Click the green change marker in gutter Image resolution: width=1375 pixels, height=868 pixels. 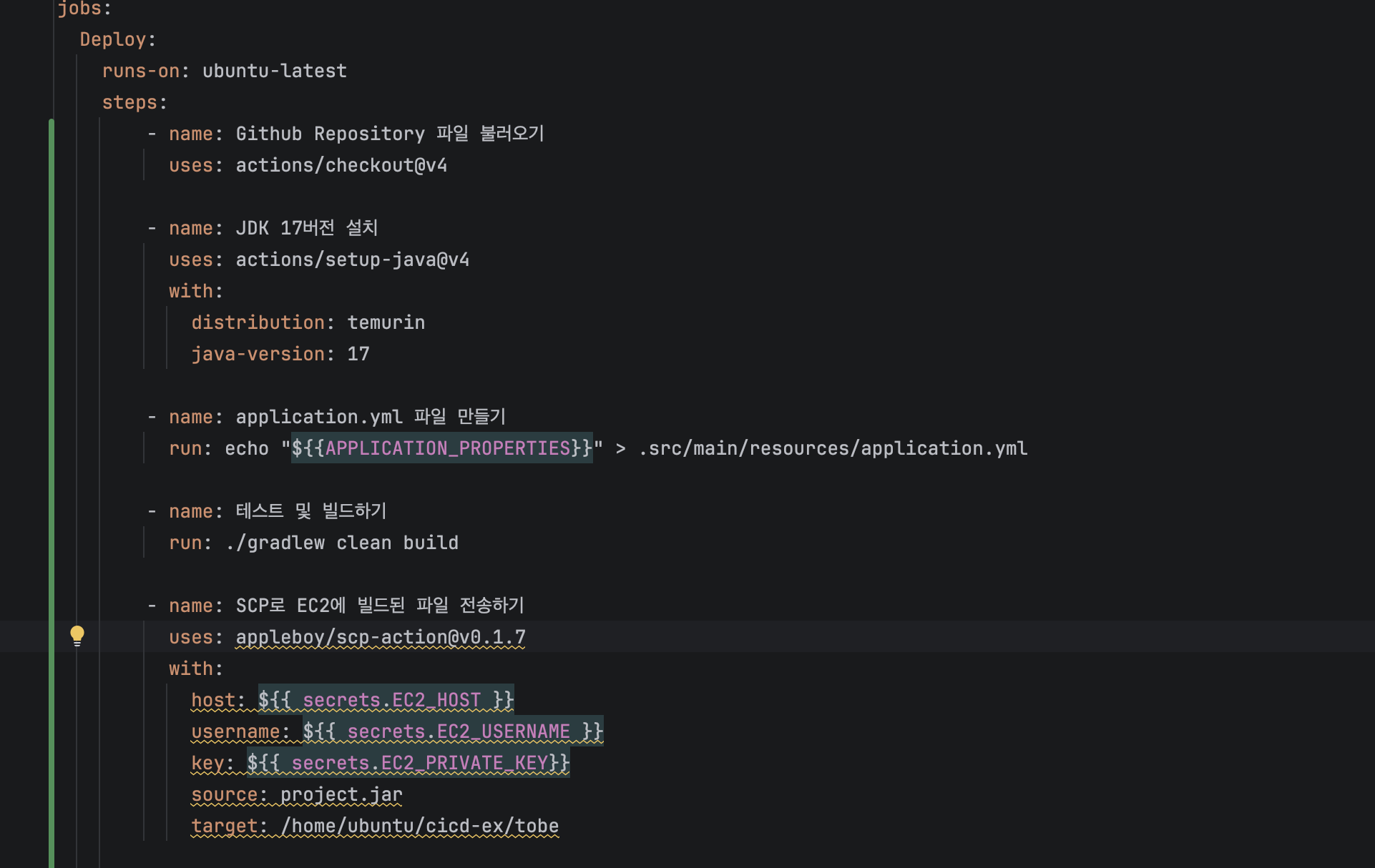[52, 493]
